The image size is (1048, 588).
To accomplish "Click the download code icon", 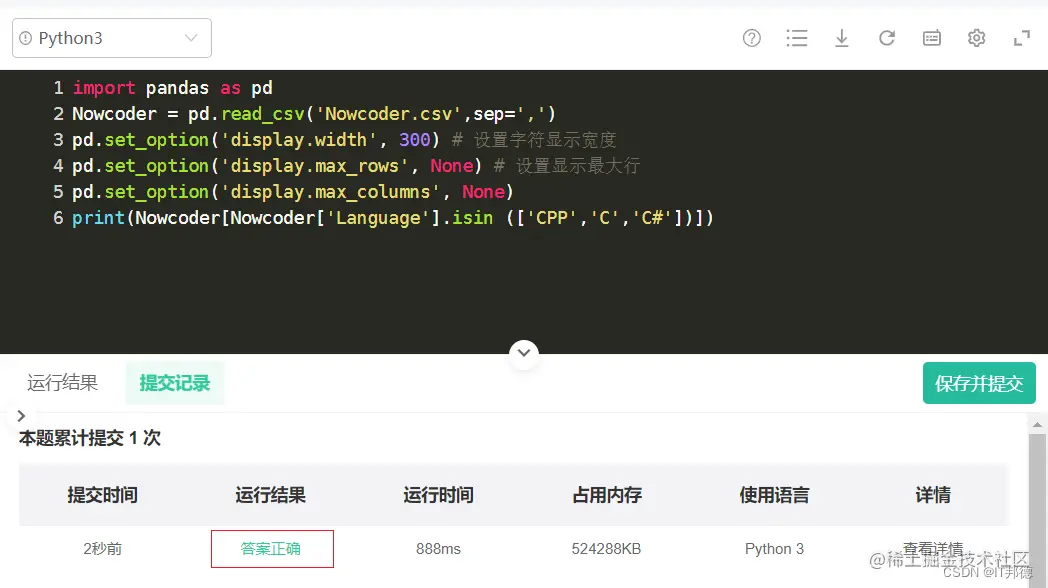I will click(841, 38).
